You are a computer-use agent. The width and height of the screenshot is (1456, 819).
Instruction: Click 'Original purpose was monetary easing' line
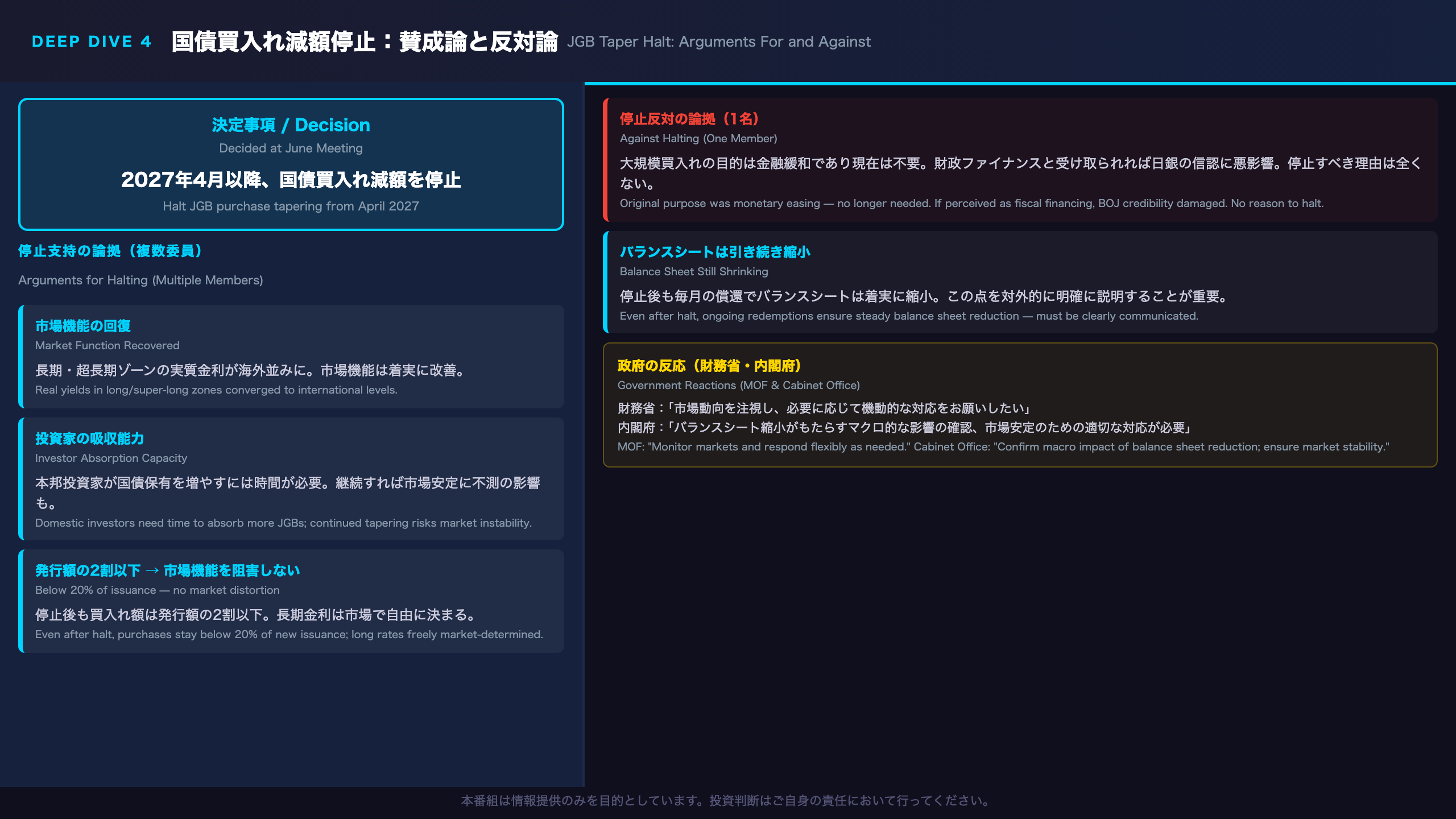pos(971,204)
